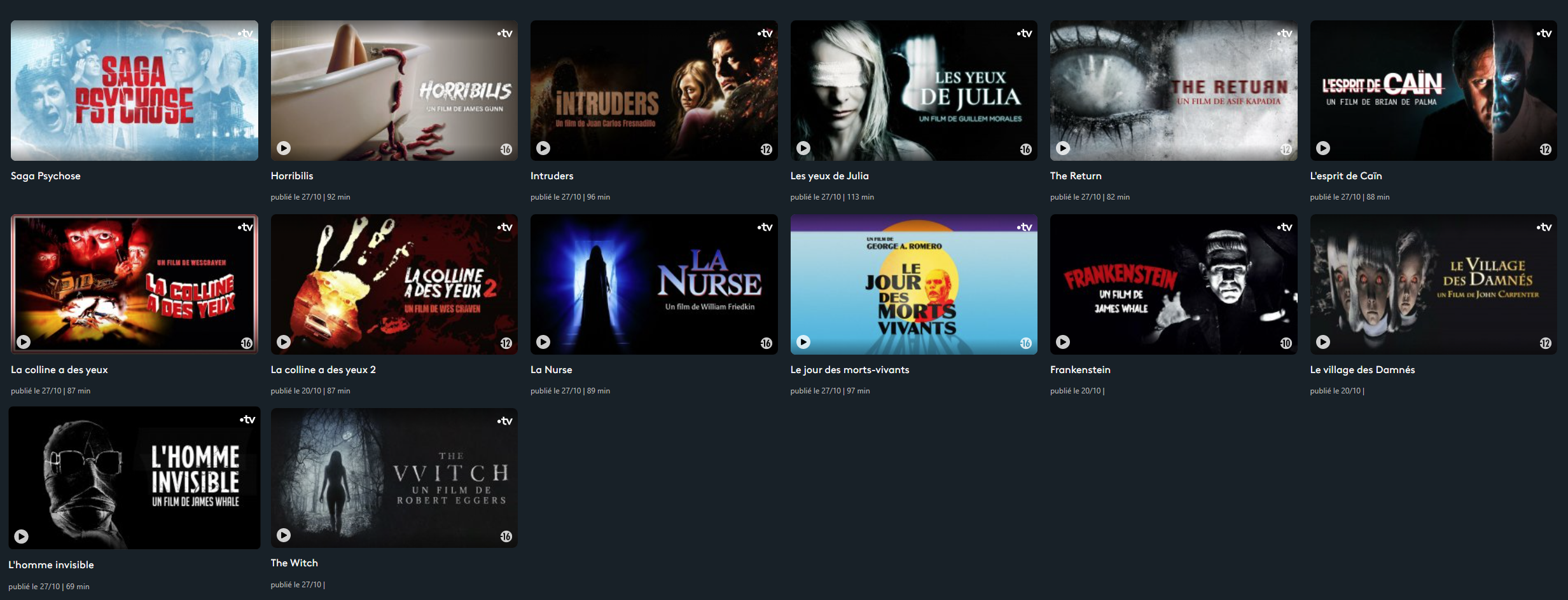Click the play icon on Intruders
The height and width of the screenshot is (600, 1568).
[543, 148]
